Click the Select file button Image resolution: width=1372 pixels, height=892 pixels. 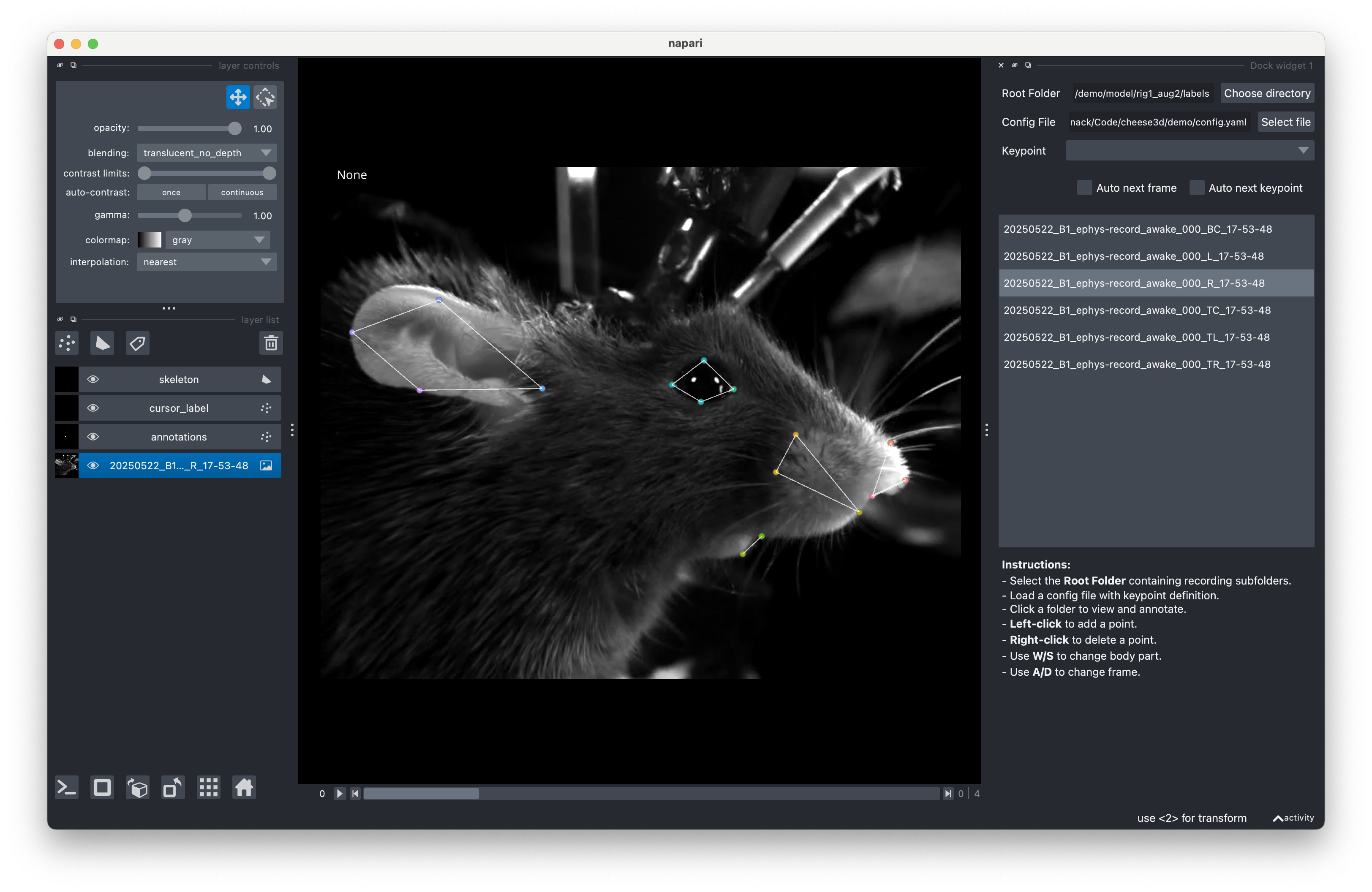(x=1285, y=122)
